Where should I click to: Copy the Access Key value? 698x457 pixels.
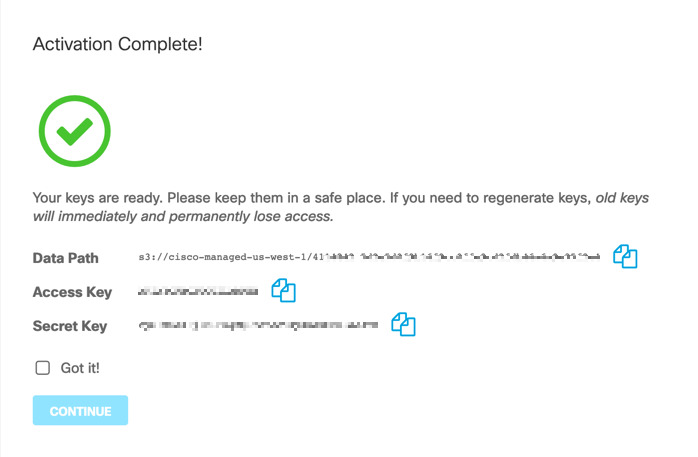coord(284,291)
